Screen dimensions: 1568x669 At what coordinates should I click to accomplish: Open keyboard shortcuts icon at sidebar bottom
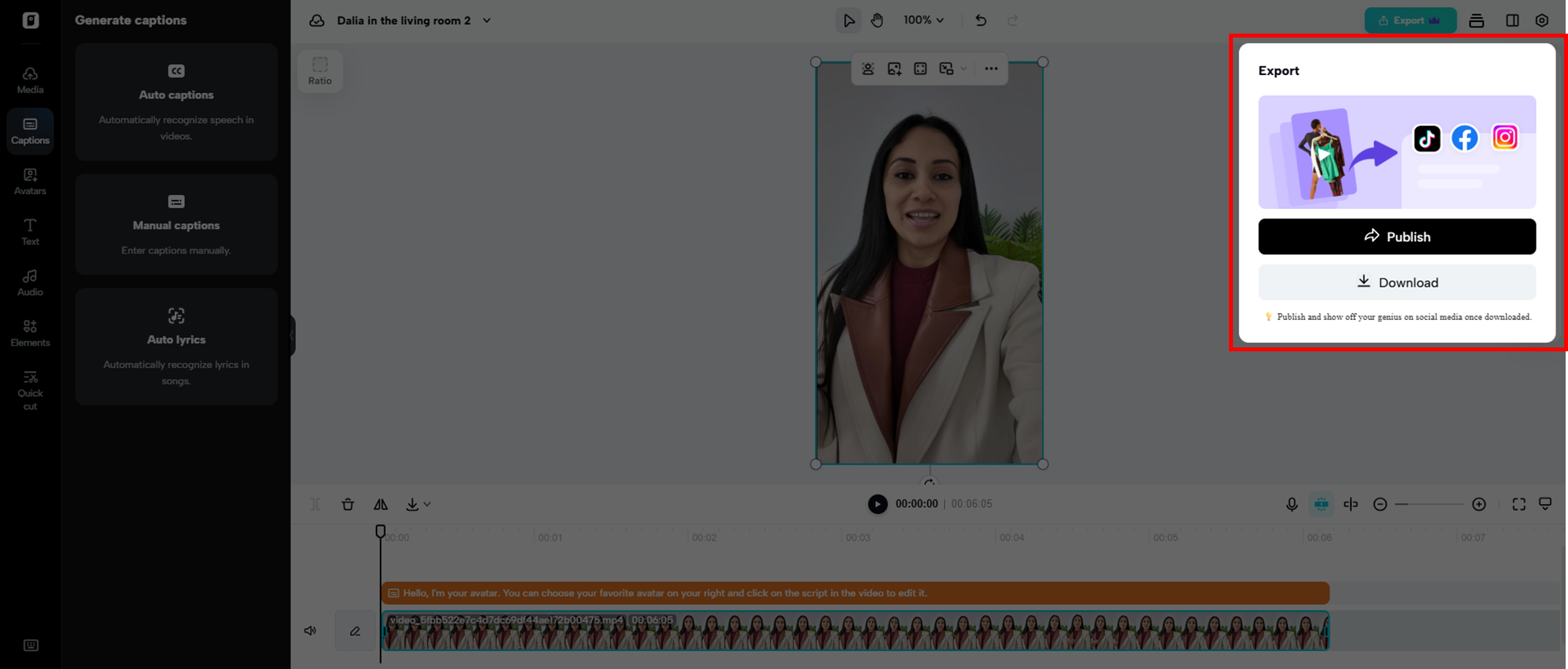(31, 646)
